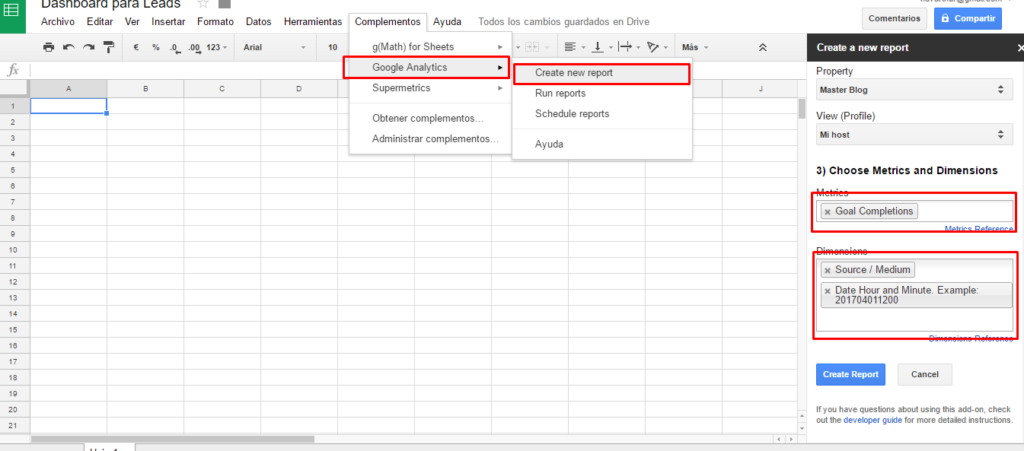Decrease decimal places
Viewport: 1024px width, 451px height.
tap(174, 47)
